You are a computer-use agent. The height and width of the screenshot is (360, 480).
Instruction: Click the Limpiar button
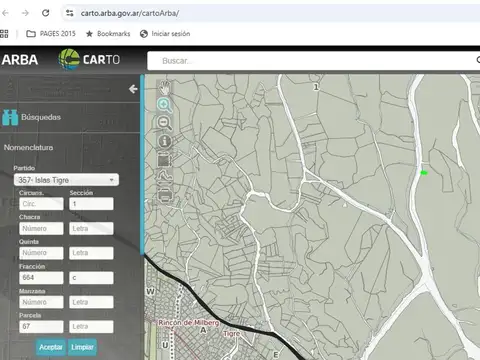coord(82,347)
